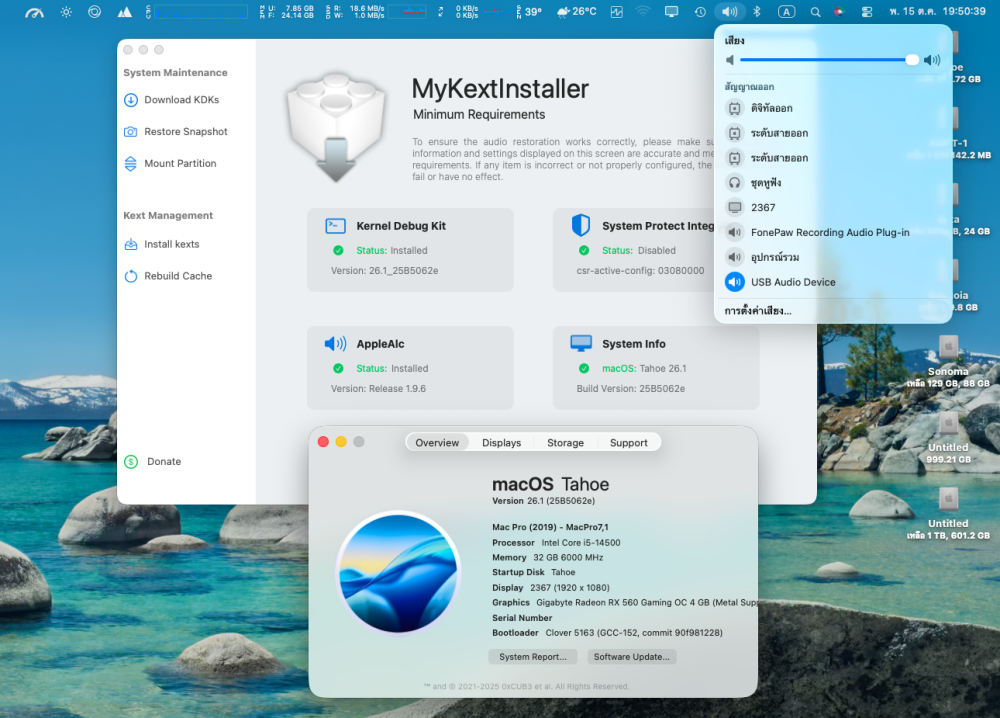Image resolution: width=1000 pixels, height=718 pixels.
Task: Click the System Report button
Action: (x=533, y=657)
